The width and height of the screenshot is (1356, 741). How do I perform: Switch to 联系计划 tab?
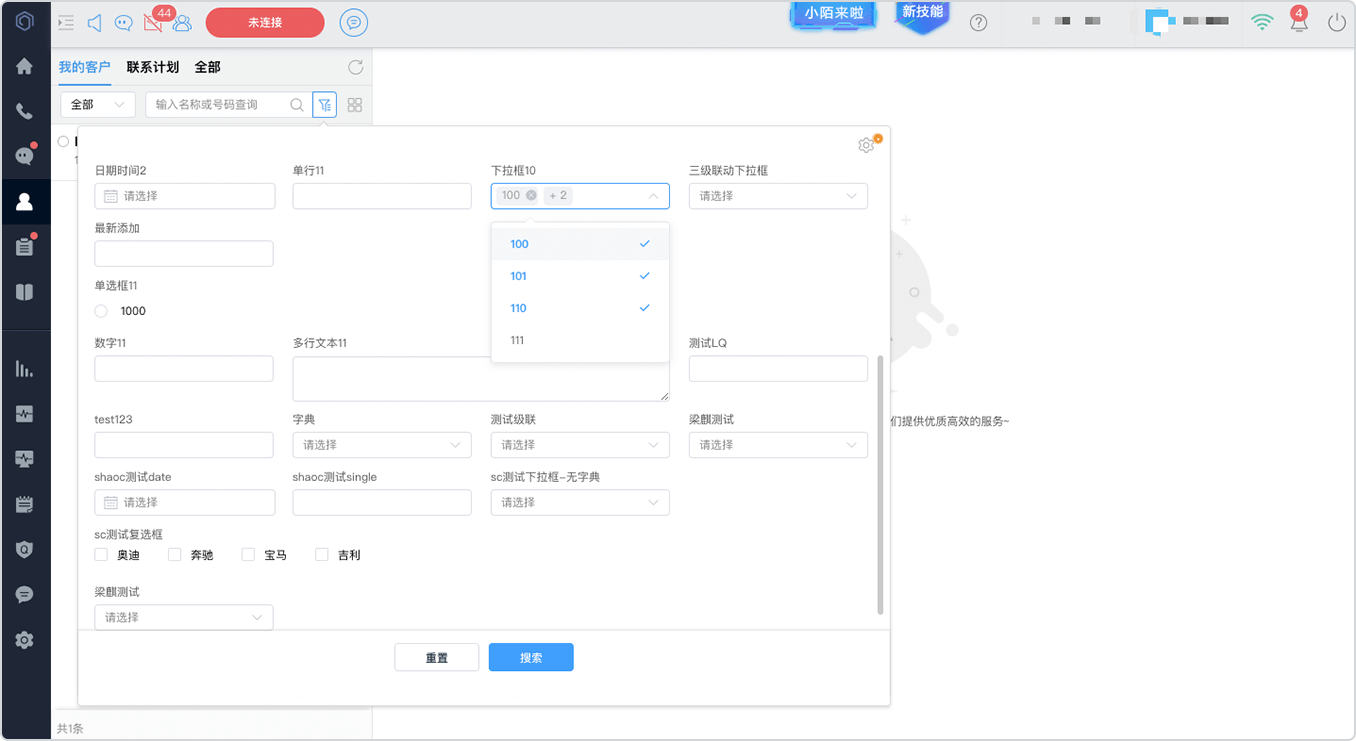[x=153, y=67]
